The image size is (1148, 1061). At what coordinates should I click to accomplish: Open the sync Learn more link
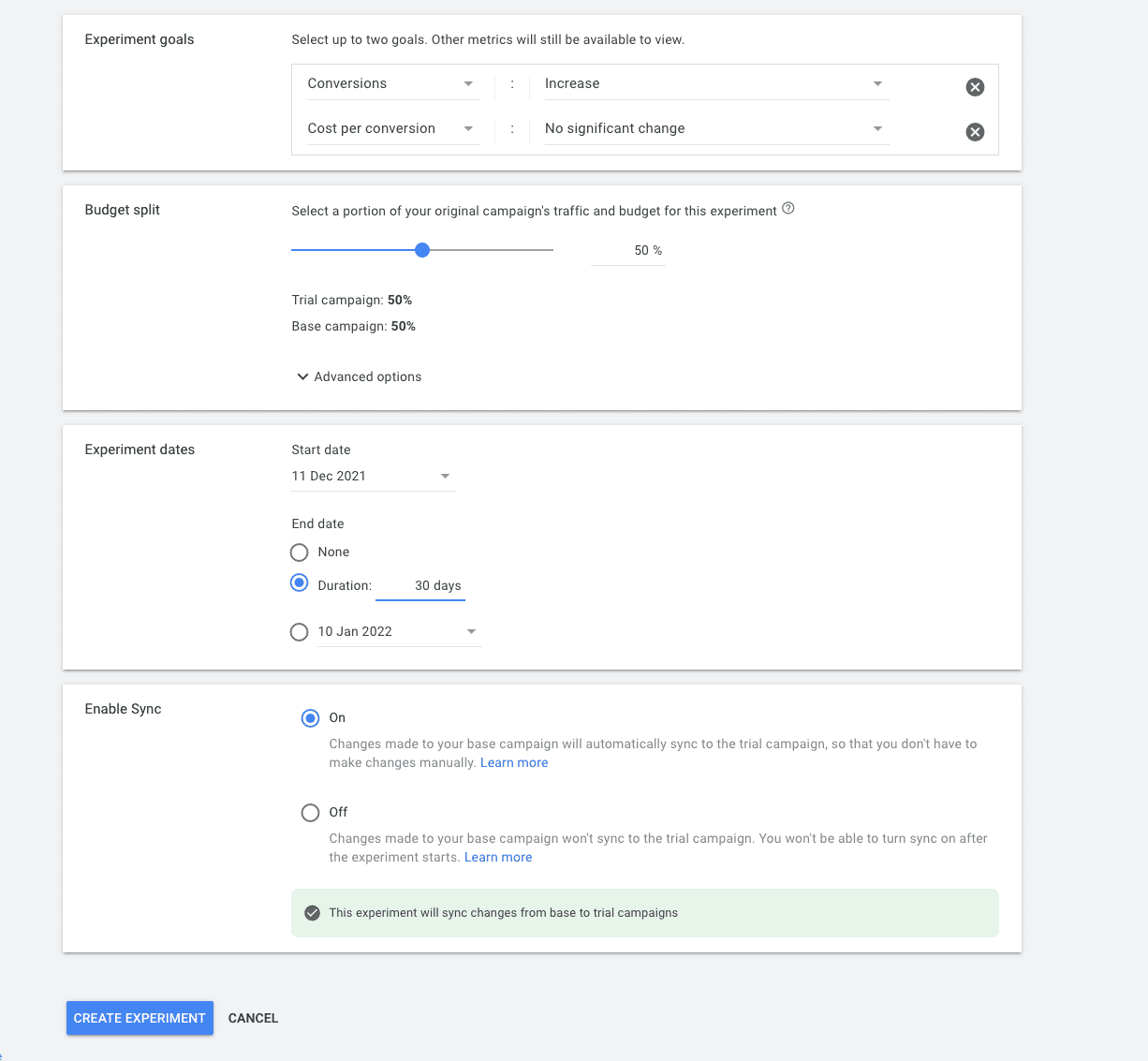point(514,762)
